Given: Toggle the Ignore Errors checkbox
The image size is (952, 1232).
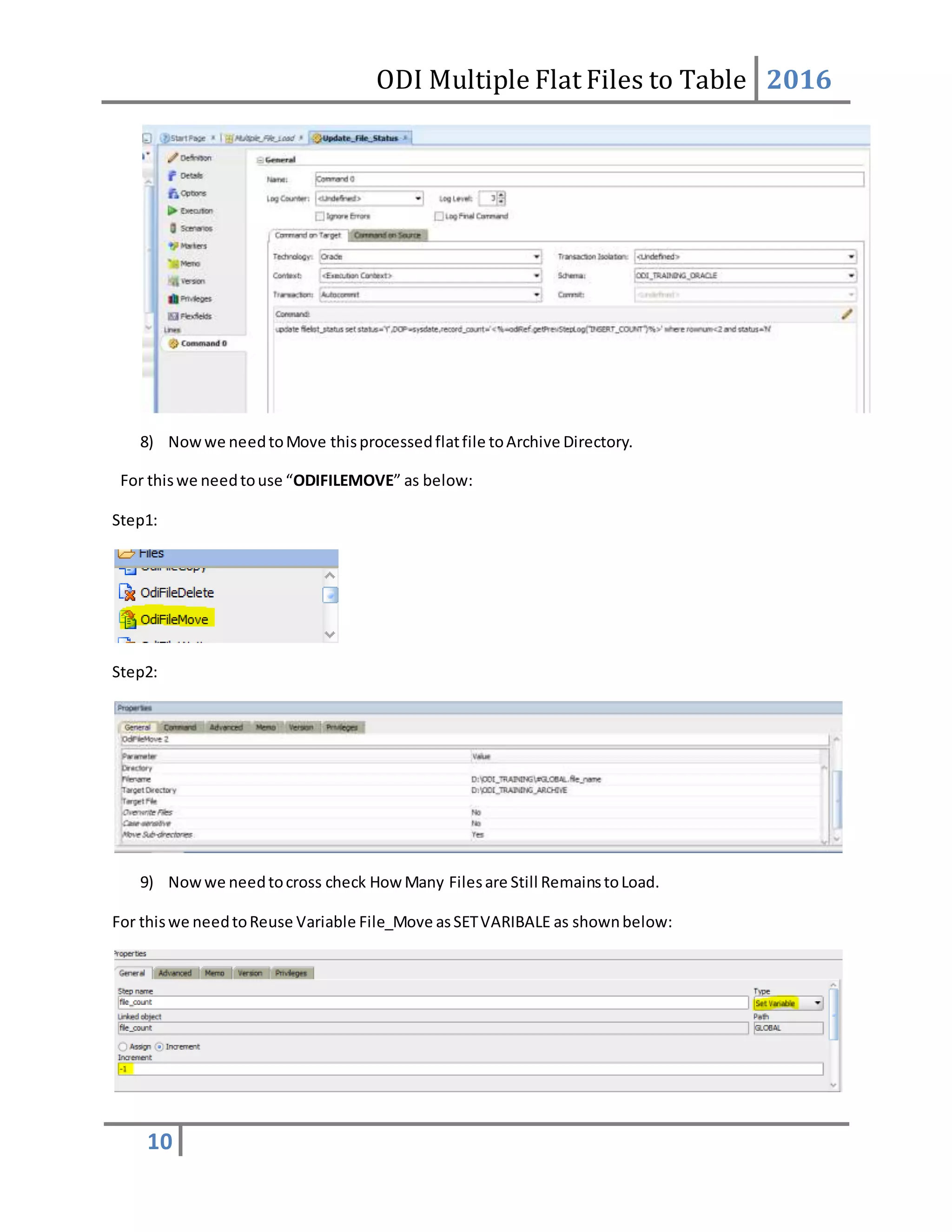Looking at the screenshot, I should pos(320,216).
